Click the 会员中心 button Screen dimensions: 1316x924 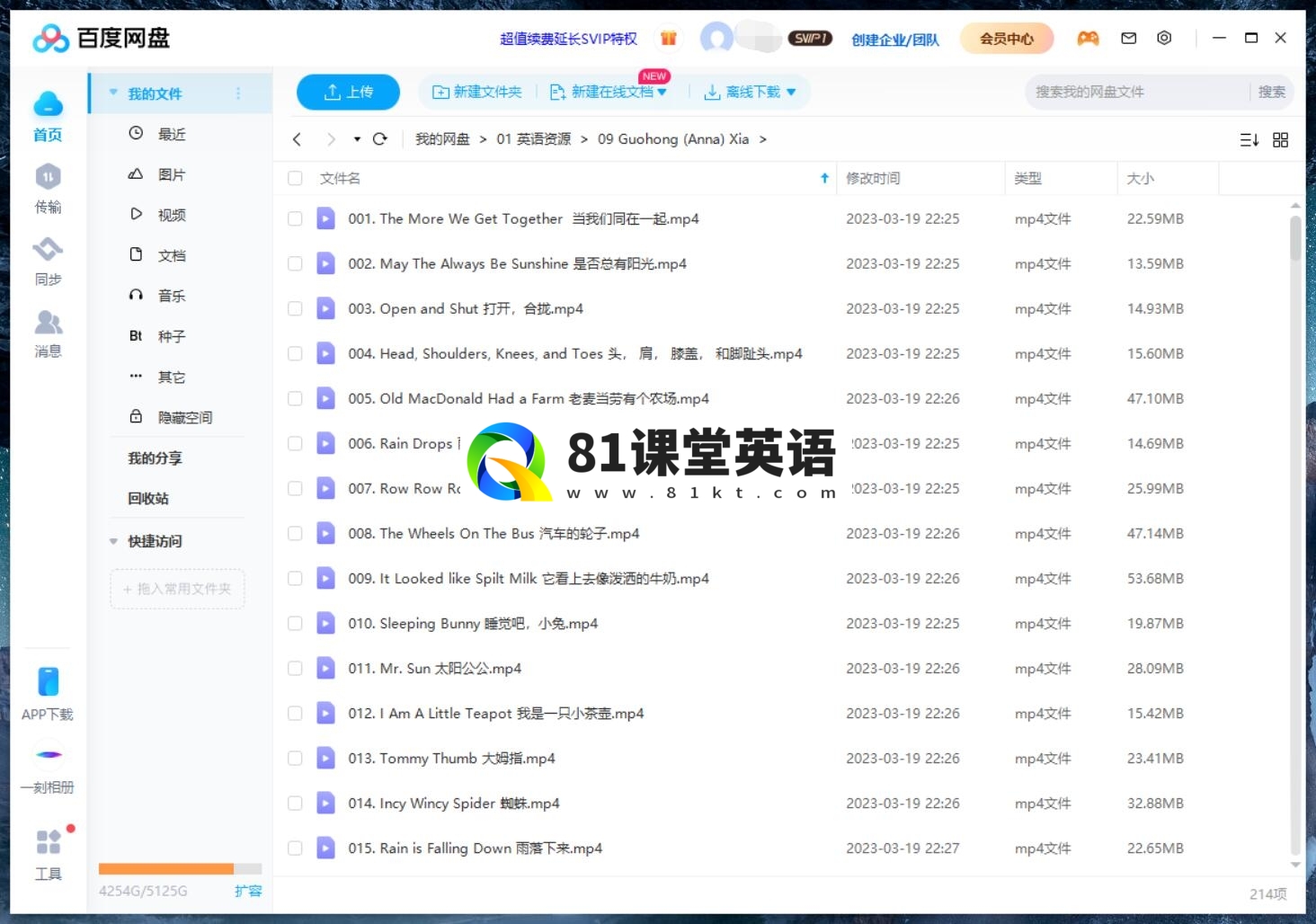[1007, 39]
